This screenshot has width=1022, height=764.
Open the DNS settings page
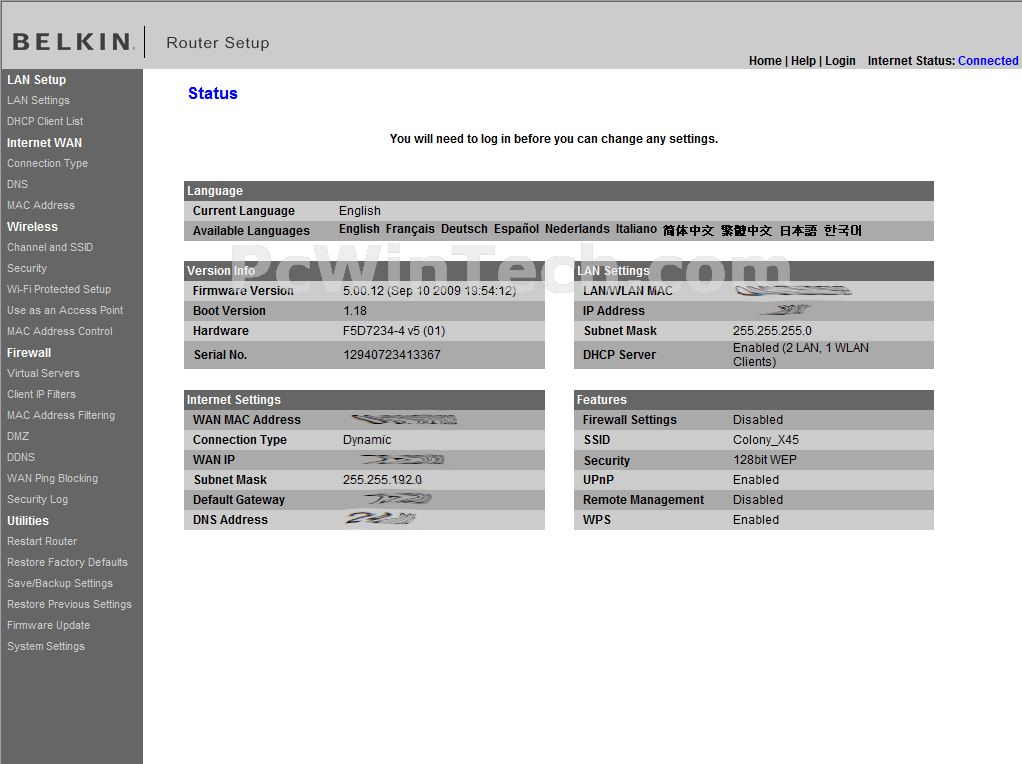pyautogui.click(x=18, y=184)
